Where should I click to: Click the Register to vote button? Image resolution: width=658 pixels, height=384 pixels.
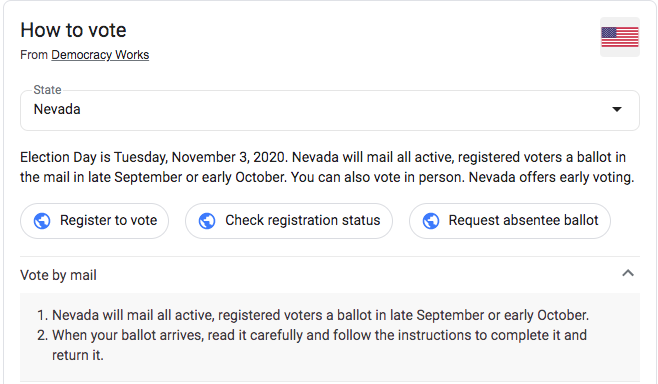tap(94, 221)
